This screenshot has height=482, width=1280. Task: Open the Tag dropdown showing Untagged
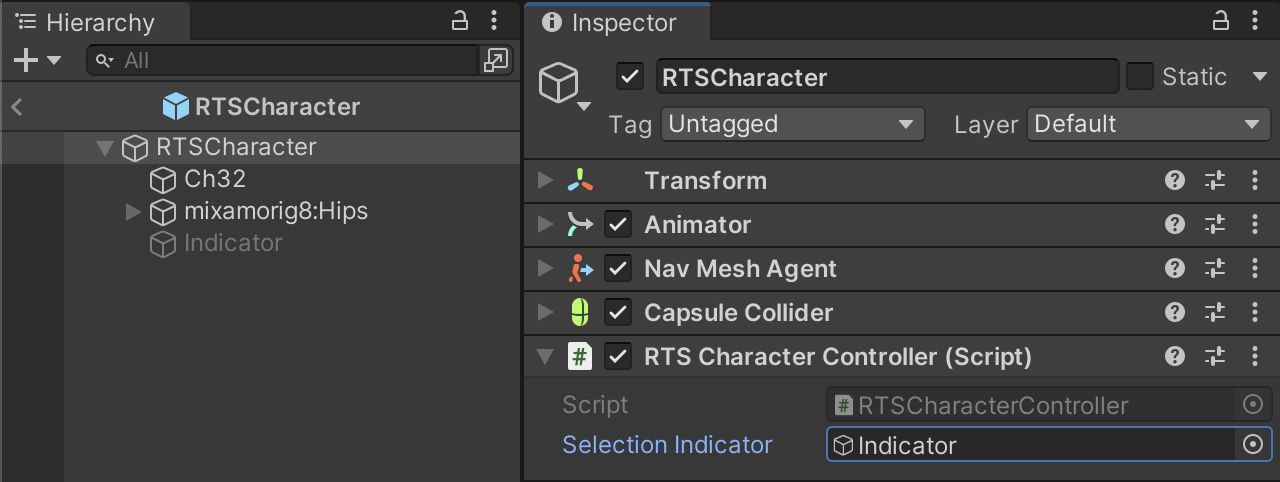tap(792, 125)
